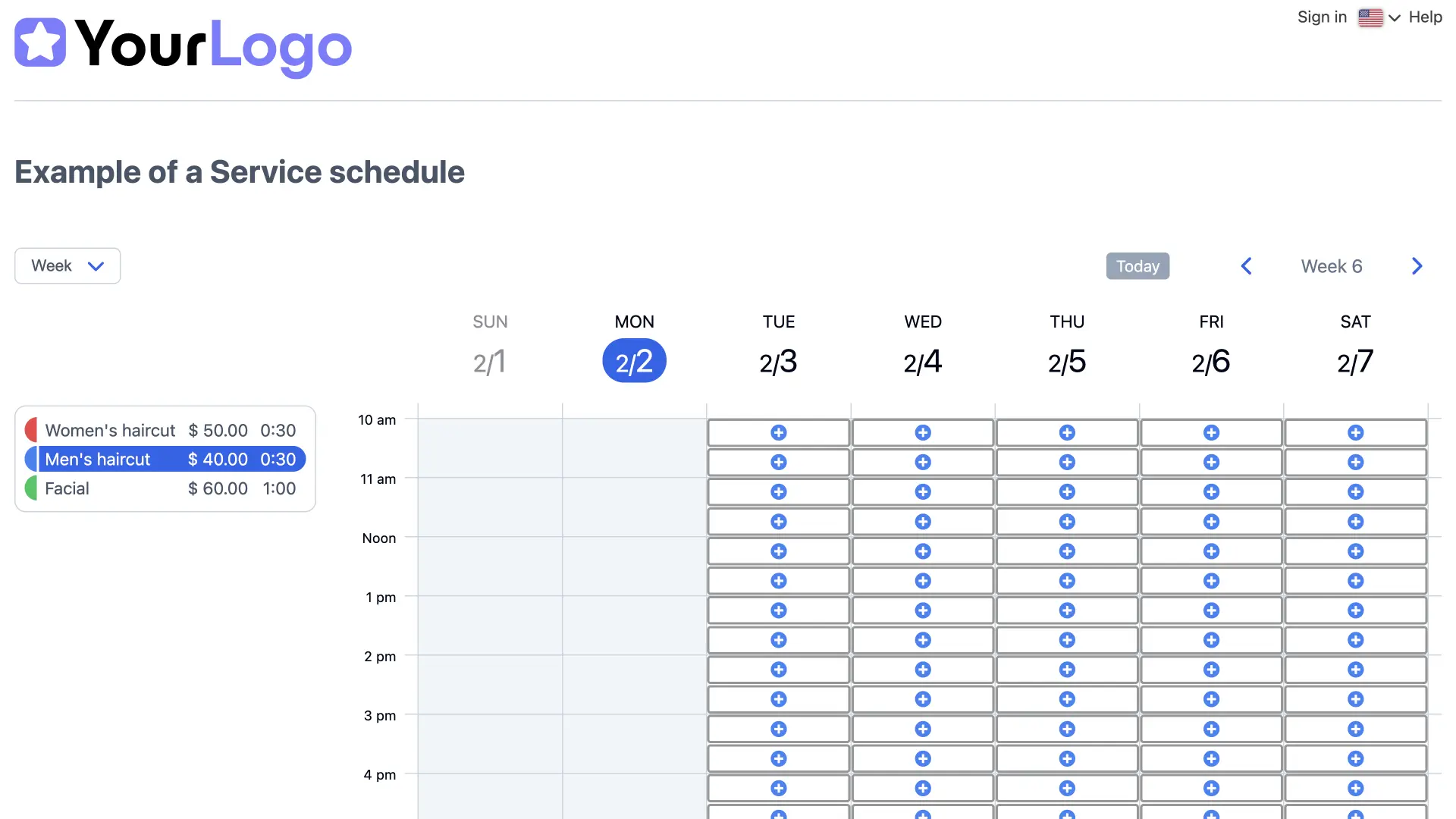
Task: Add Saturday 2/7 slot at 10 am
Action: click(x=1355, y=433)
